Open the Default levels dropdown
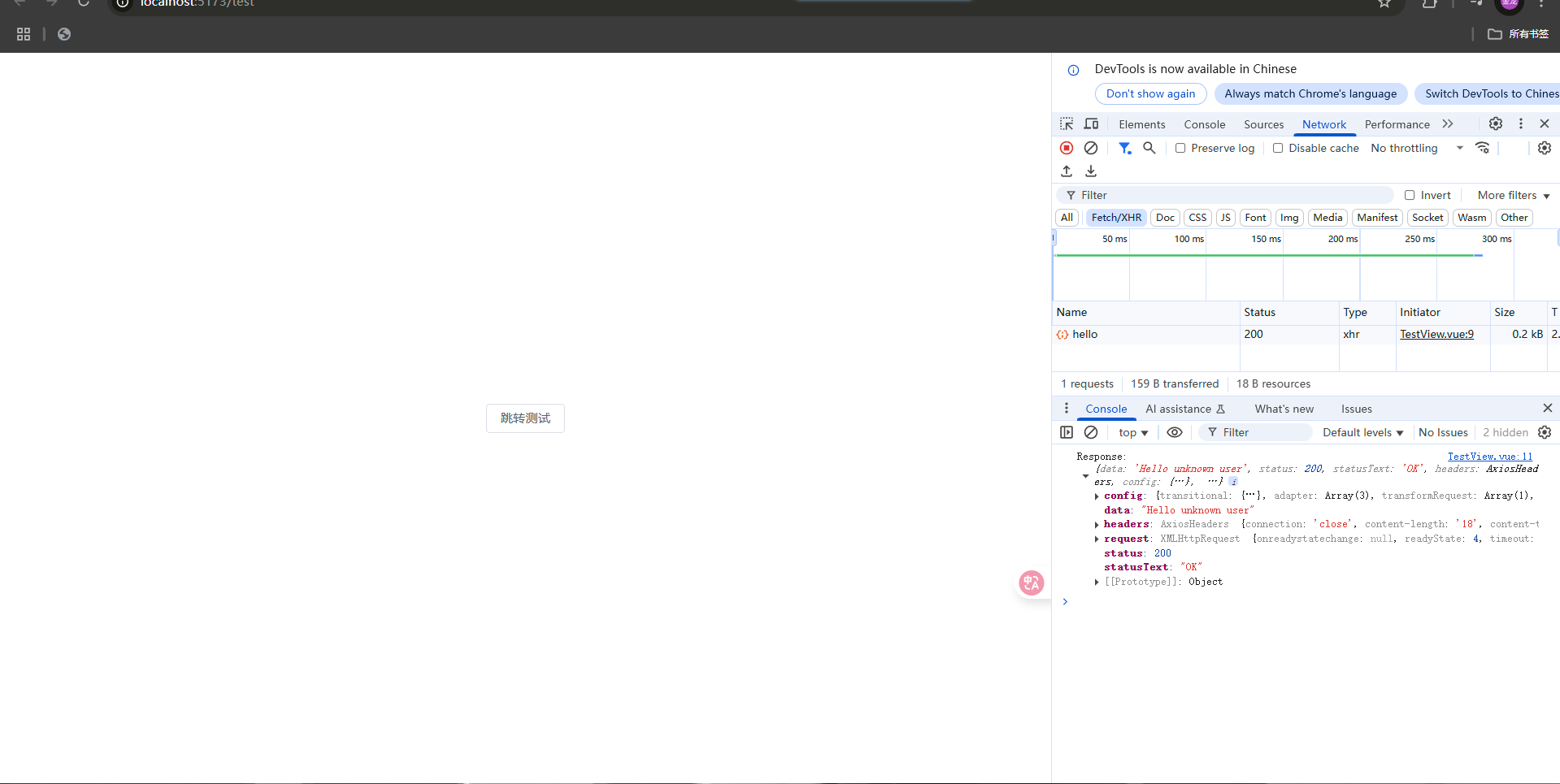The image size is (1560, 784). (1363, 433)
